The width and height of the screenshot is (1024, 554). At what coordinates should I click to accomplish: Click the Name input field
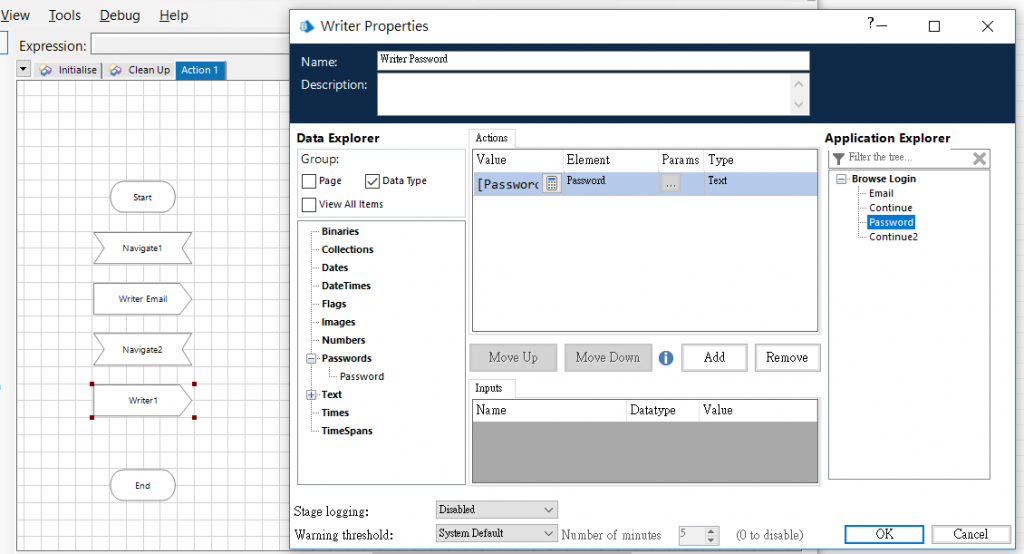(x=593, y=60)
